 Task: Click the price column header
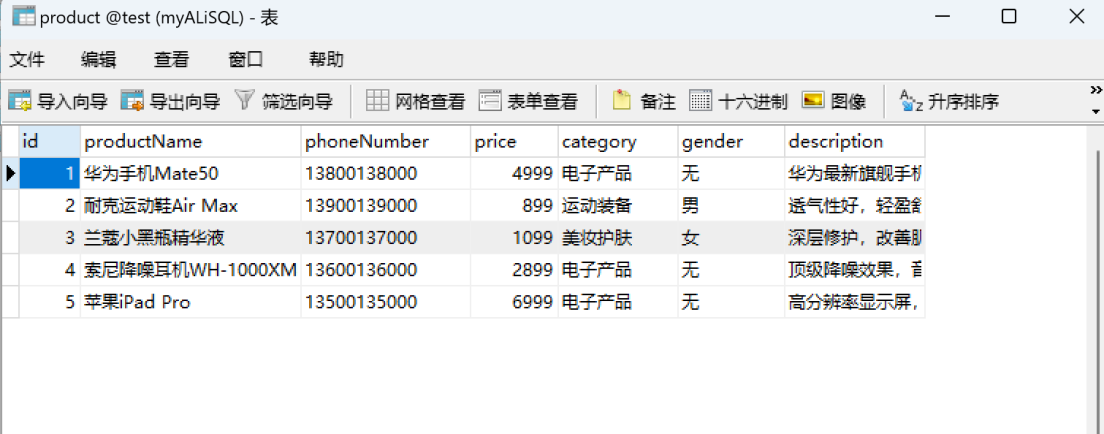click(x=515, y=142)
